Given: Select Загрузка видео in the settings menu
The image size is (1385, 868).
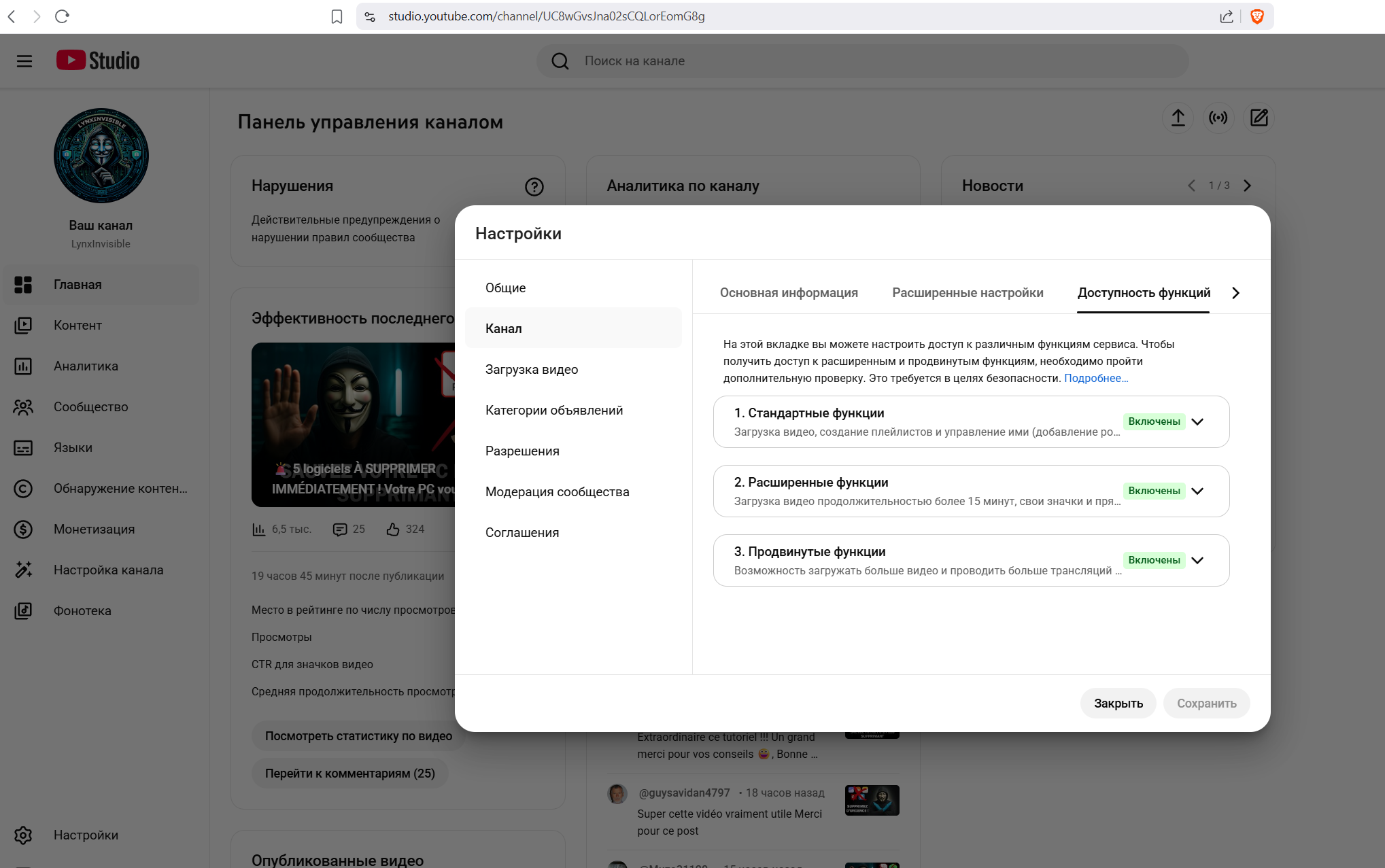Looking at the screenshot, I should pos(531,369).
